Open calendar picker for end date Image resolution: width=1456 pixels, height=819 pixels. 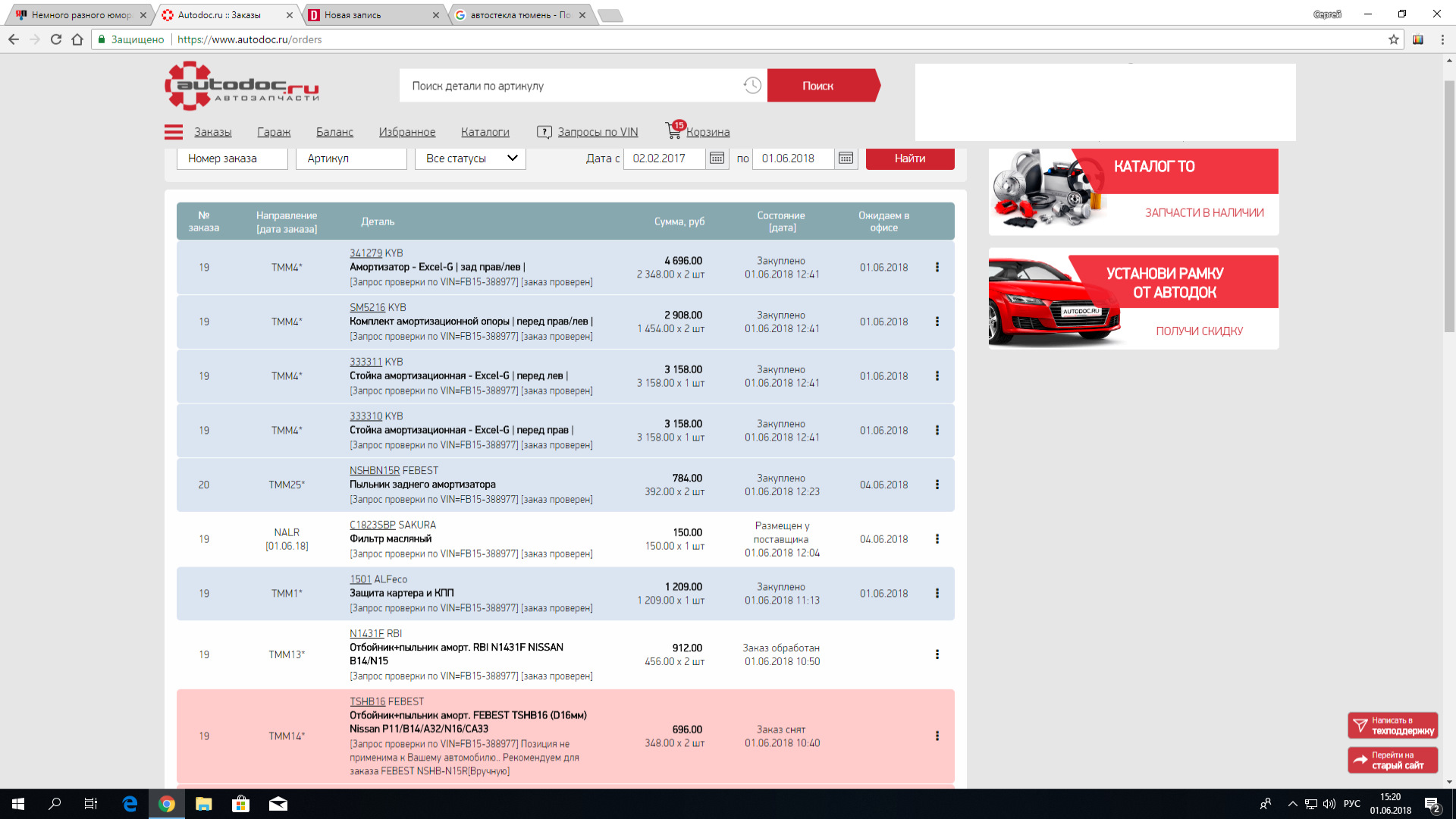point(846,158)
